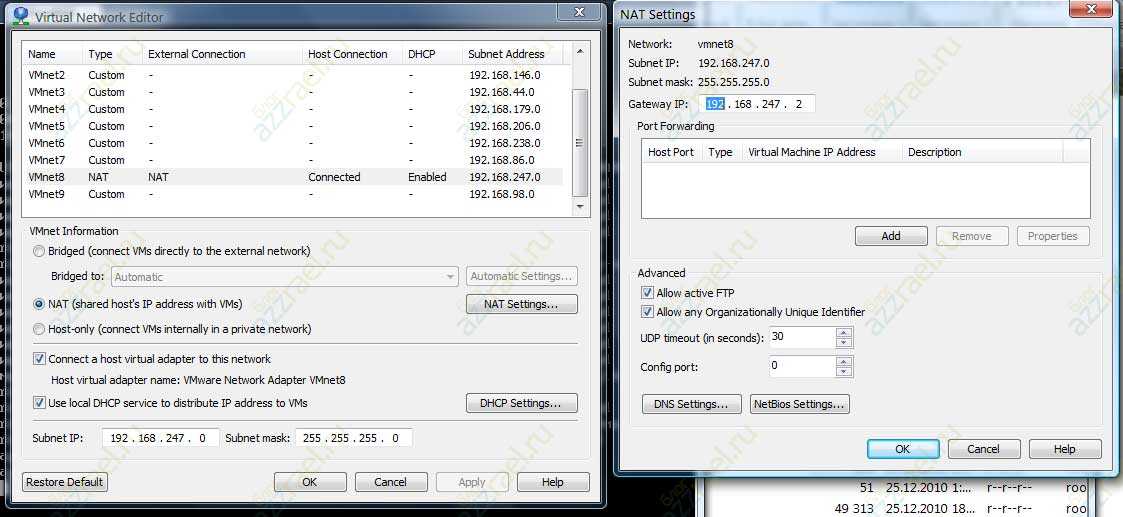Increase UDP timeout with up arrow

pyautogui.click(x=844, y=333)
